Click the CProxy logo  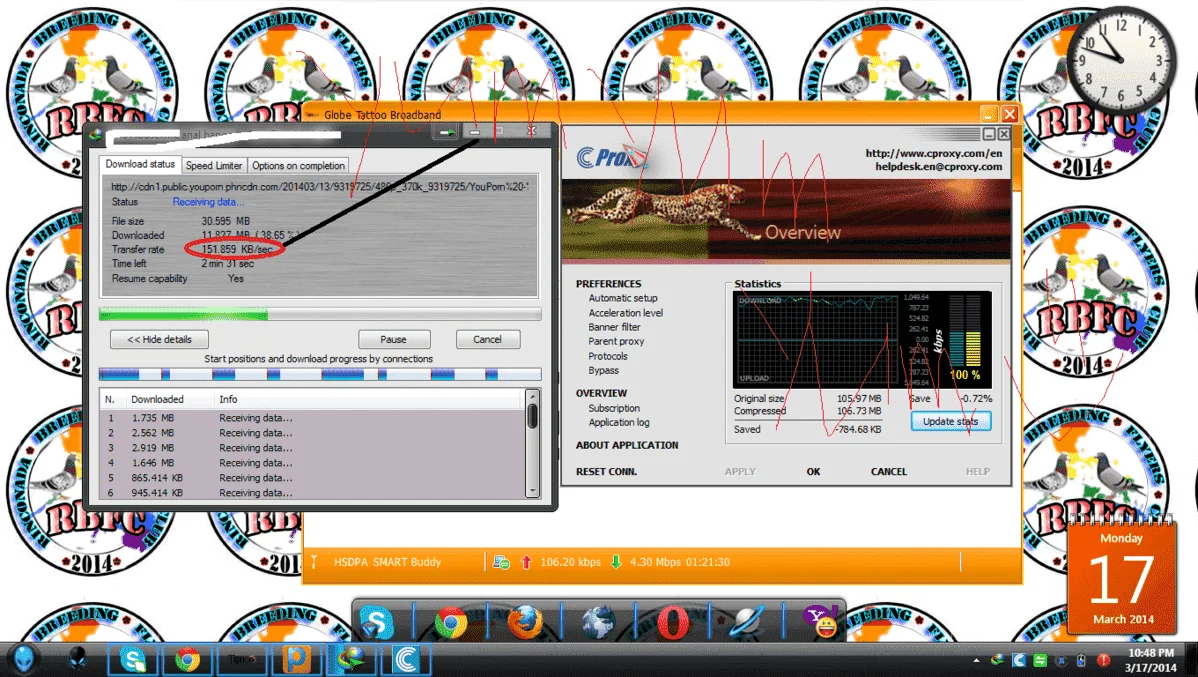611,157
